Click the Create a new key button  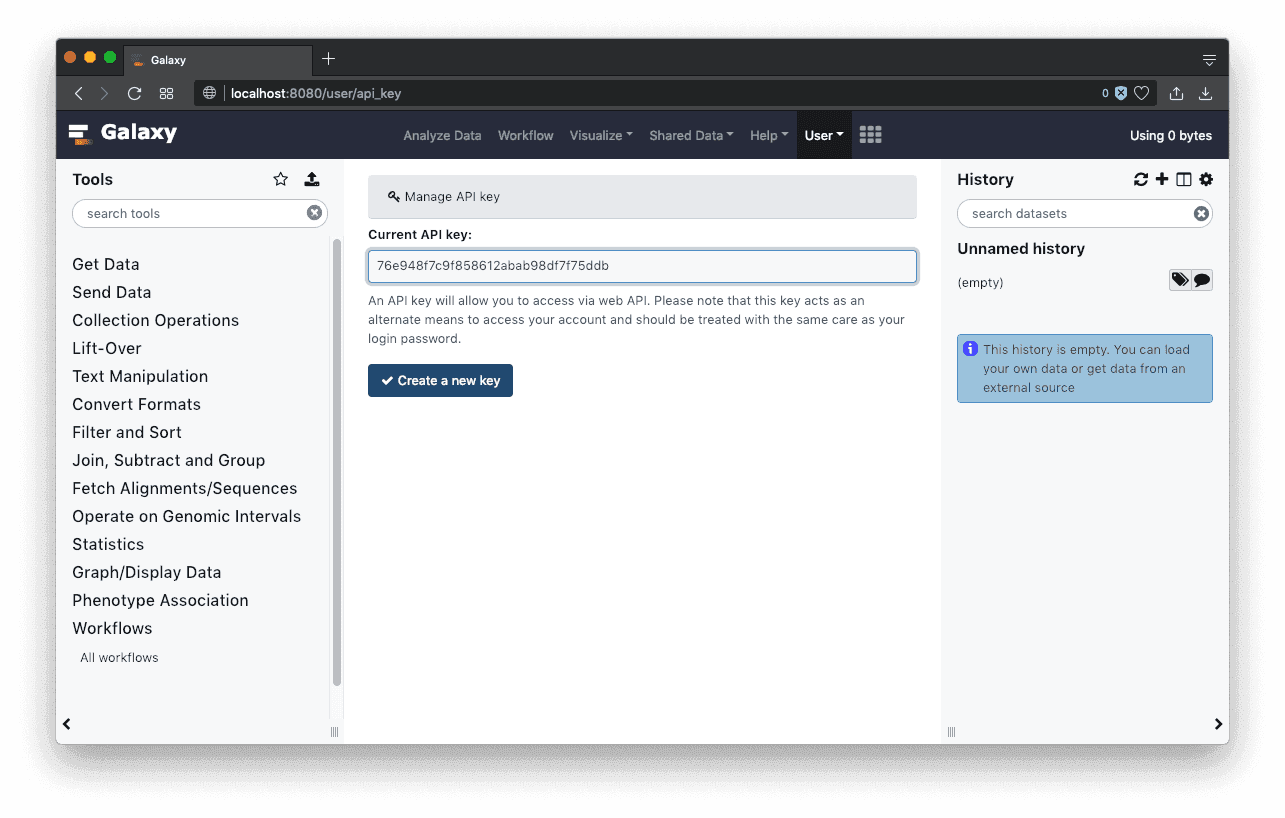point(440,381)
